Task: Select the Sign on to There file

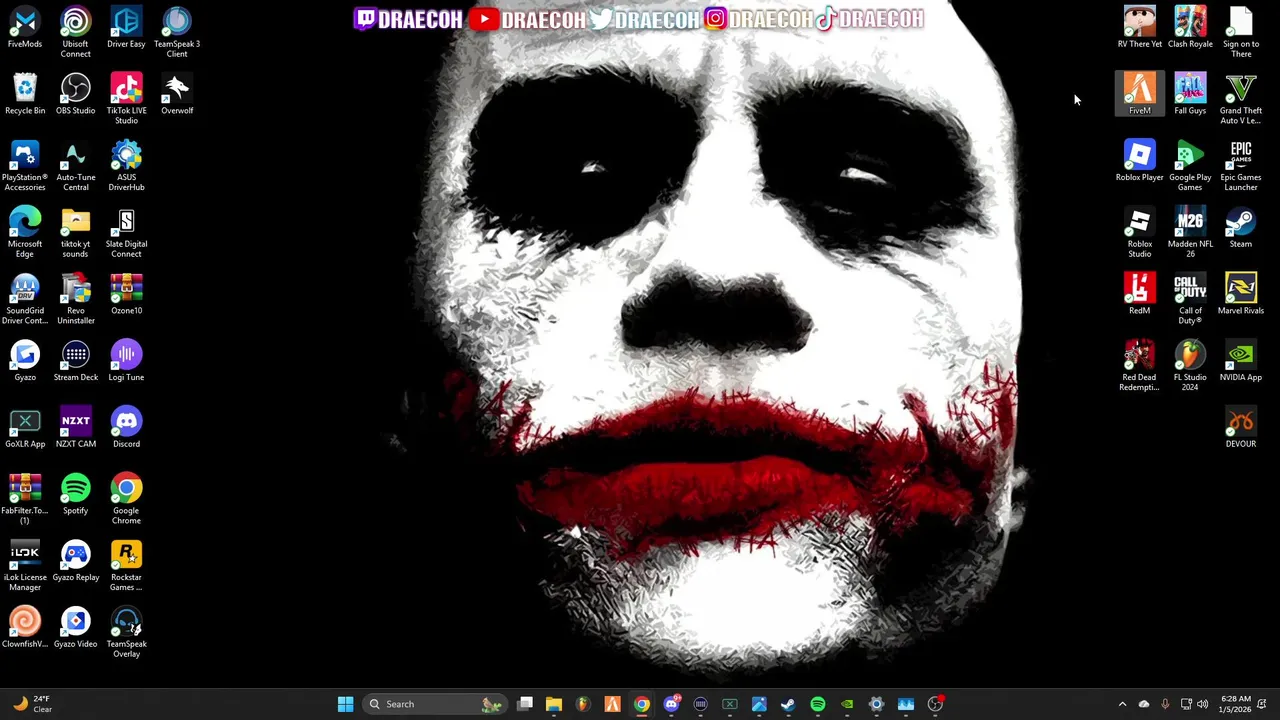Action: (x=1241, y=32)
